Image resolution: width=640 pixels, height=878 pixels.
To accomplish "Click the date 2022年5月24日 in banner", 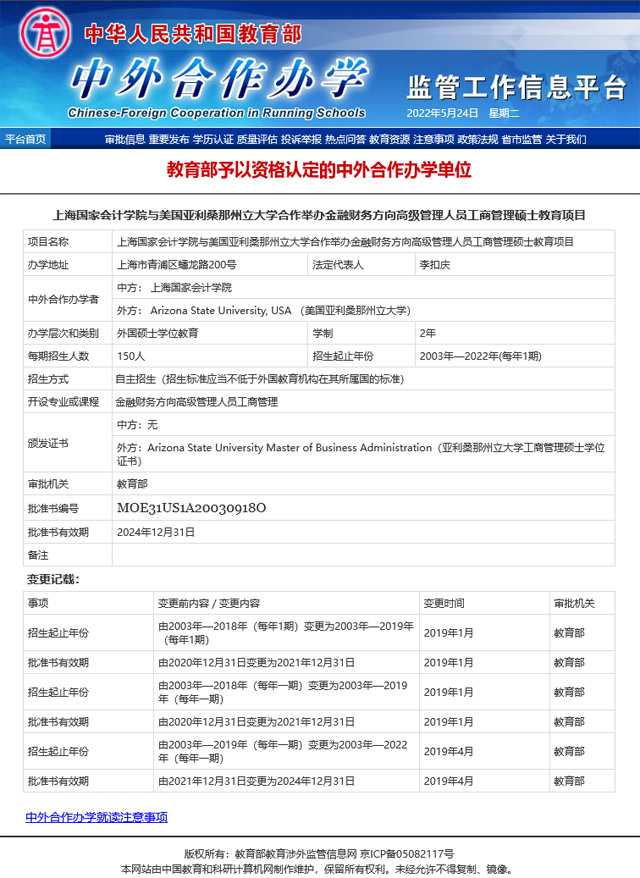I will pyautogui.click(x=442, y=113).
